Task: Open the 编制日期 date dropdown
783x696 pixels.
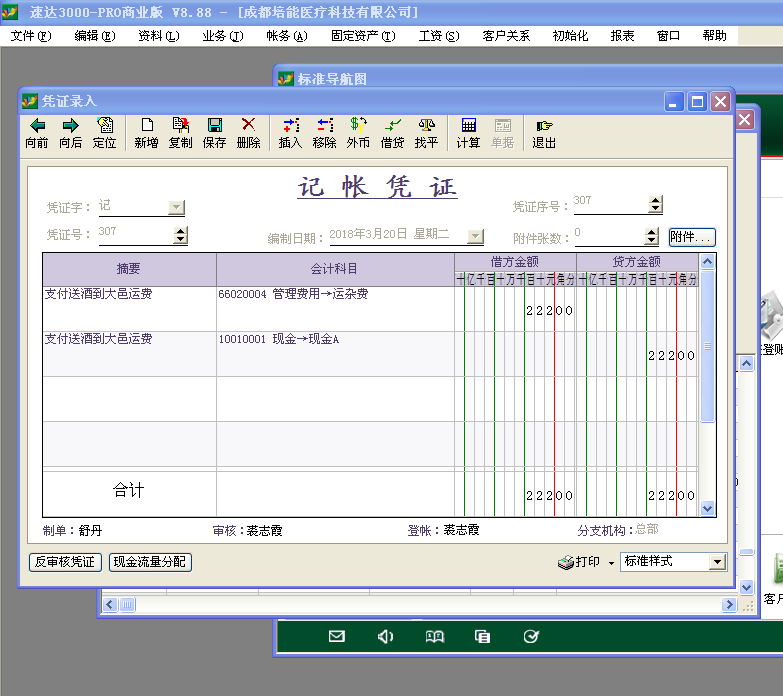Action: click(x=475, y=237)
